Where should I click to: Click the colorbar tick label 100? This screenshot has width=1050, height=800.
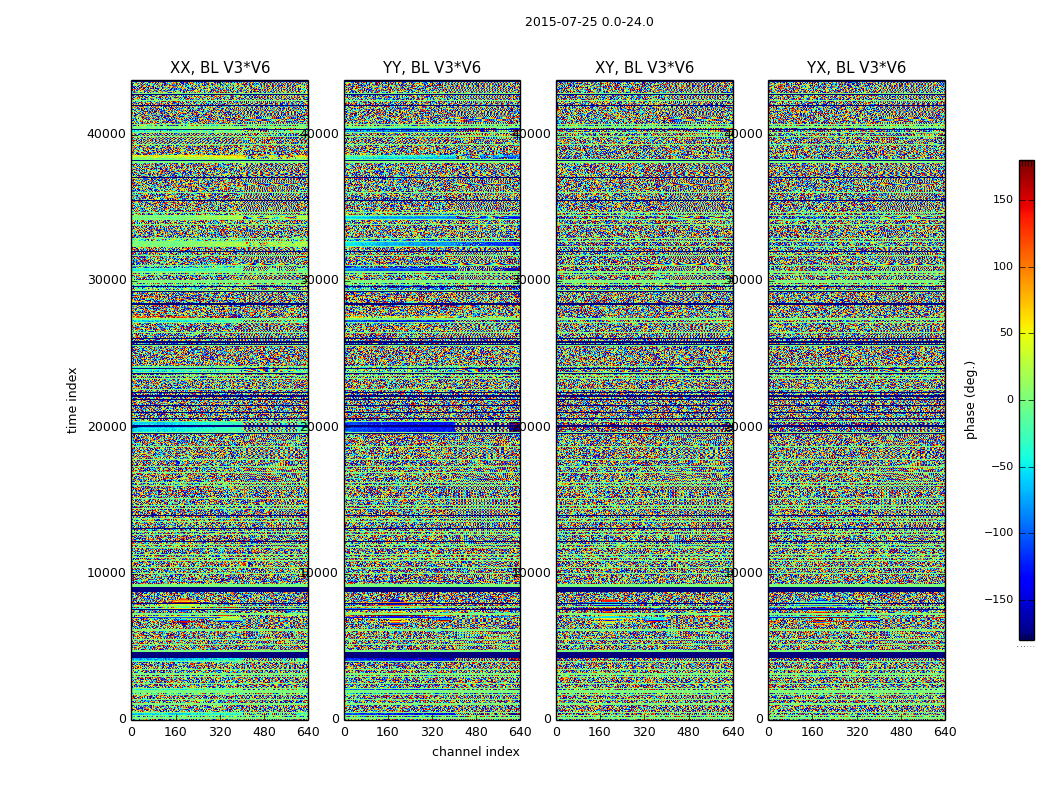[x=1002, y=266]
